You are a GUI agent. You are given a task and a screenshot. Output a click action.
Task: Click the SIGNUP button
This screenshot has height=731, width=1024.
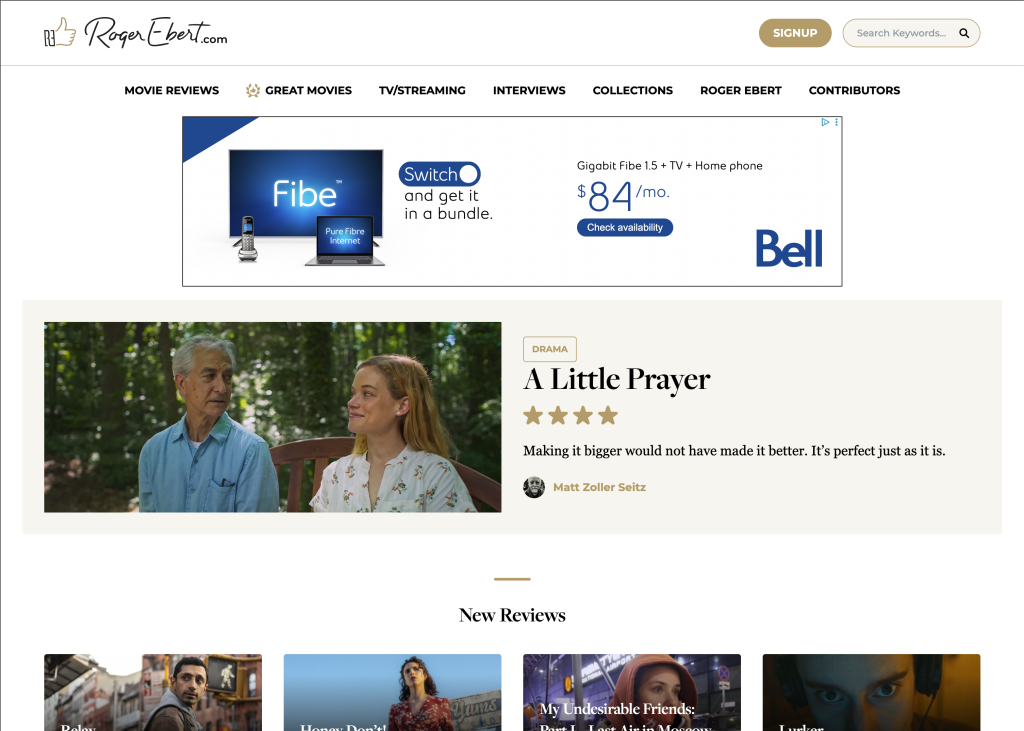(x=795, y=33)
